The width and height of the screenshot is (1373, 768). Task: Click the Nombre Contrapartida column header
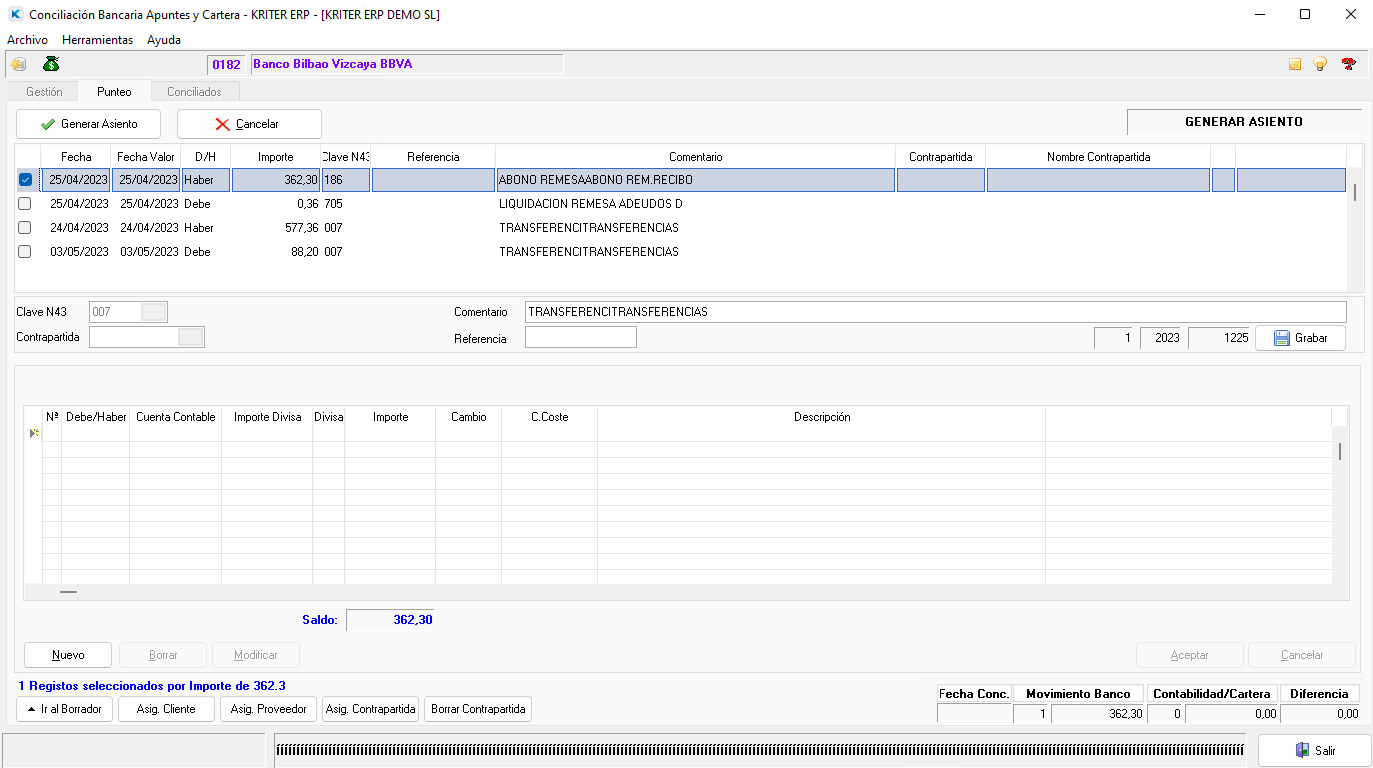1098,157
